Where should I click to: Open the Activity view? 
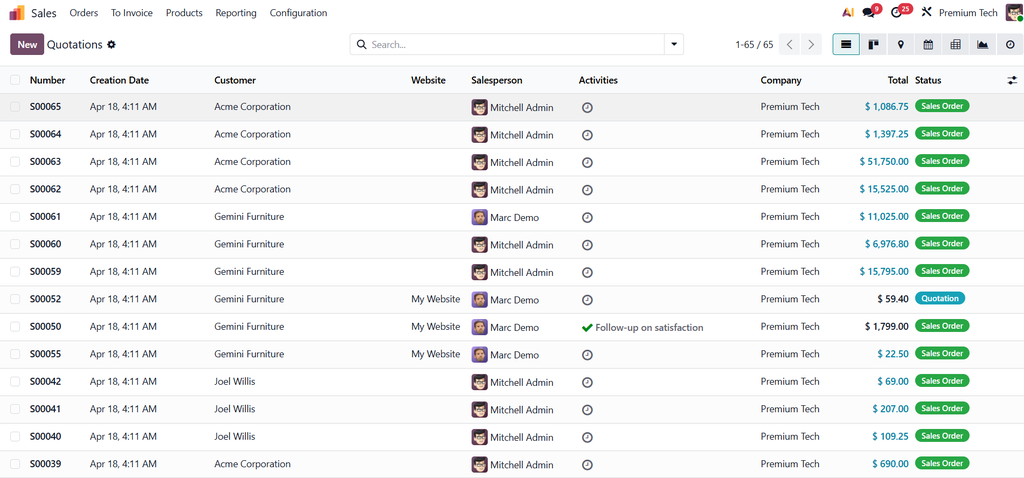pyautogui.click(x=1009, y=45)
